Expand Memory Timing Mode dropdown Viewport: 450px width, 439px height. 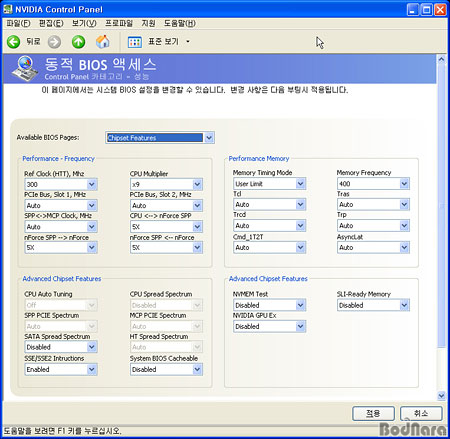click(301, 183)
